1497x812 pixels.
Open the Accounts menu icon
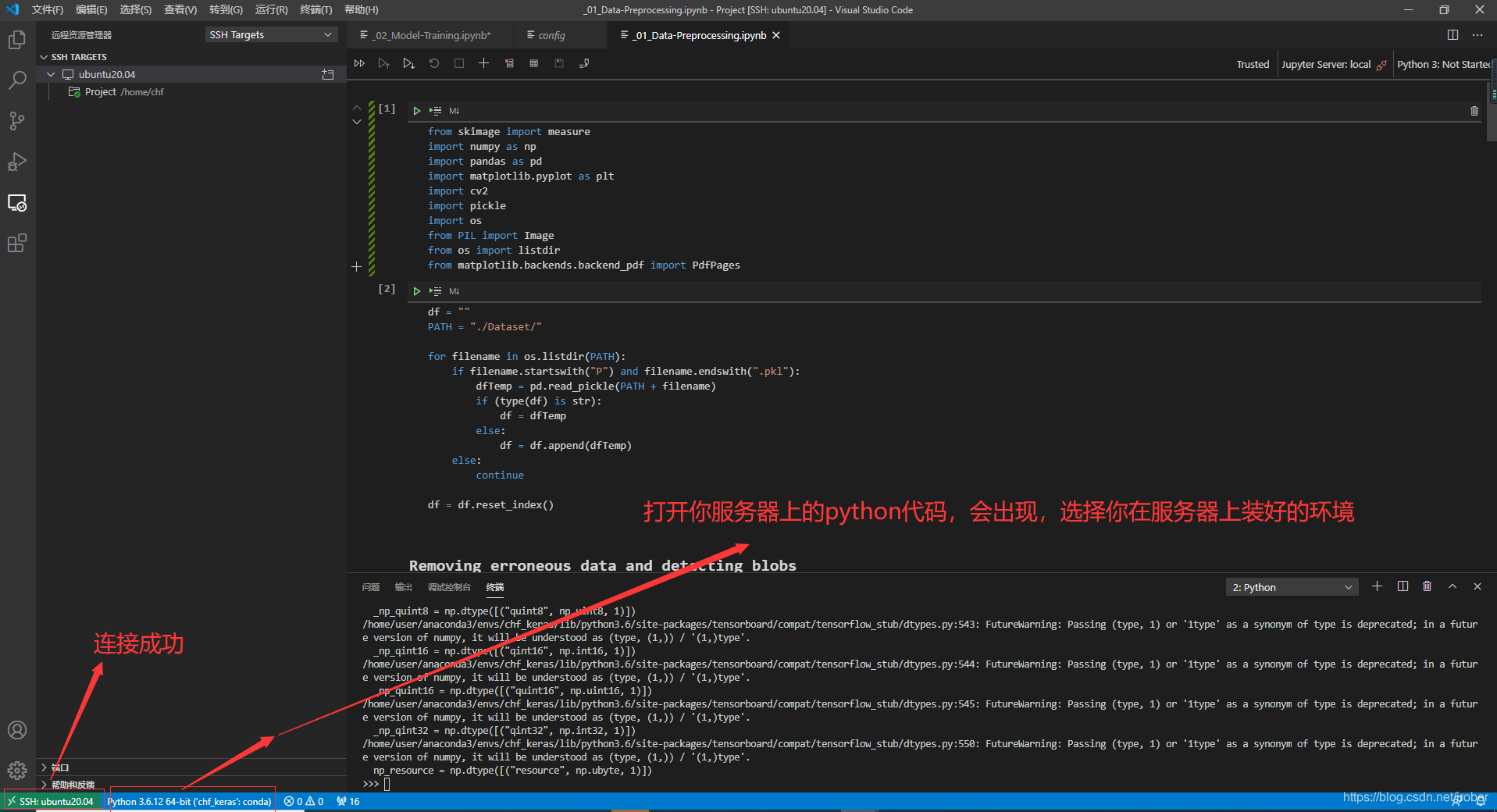pos(16,730)
